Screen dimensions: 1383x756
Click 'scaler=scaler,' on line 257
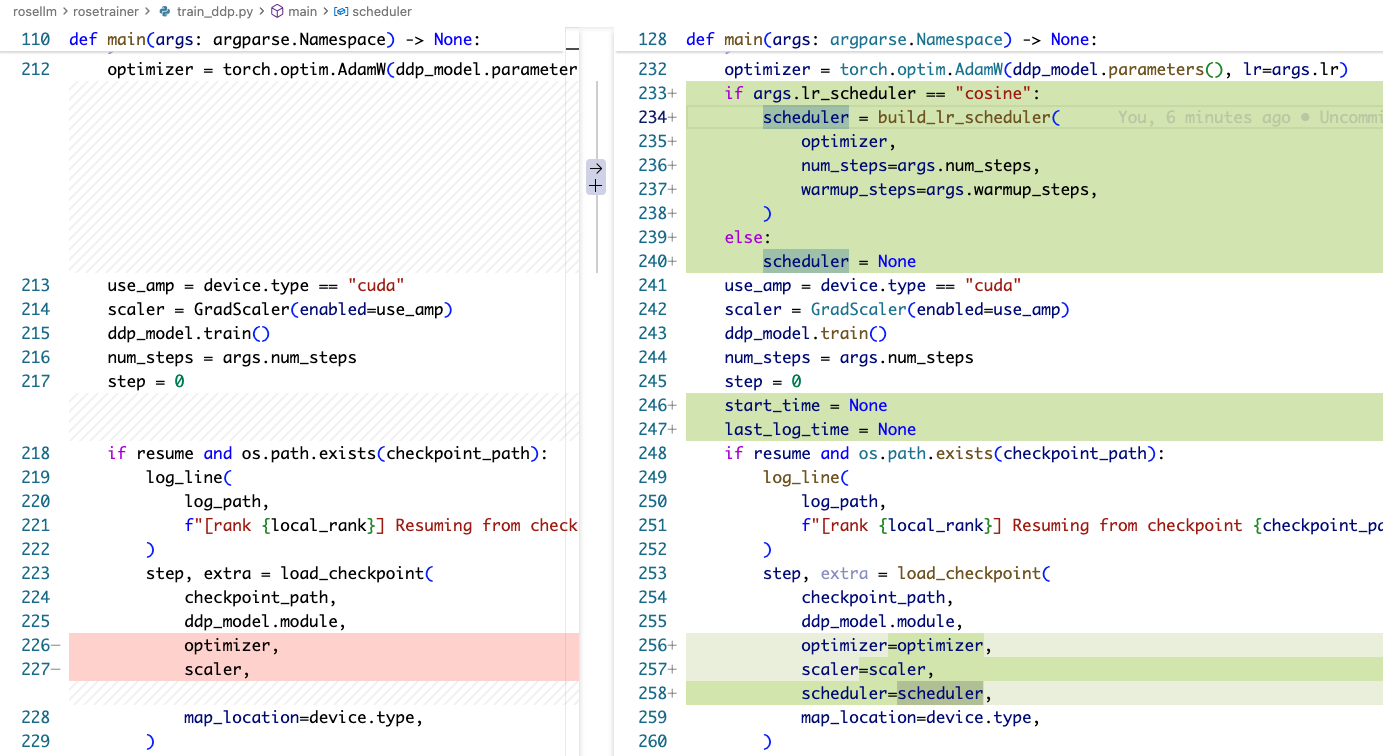coord(868,669)
